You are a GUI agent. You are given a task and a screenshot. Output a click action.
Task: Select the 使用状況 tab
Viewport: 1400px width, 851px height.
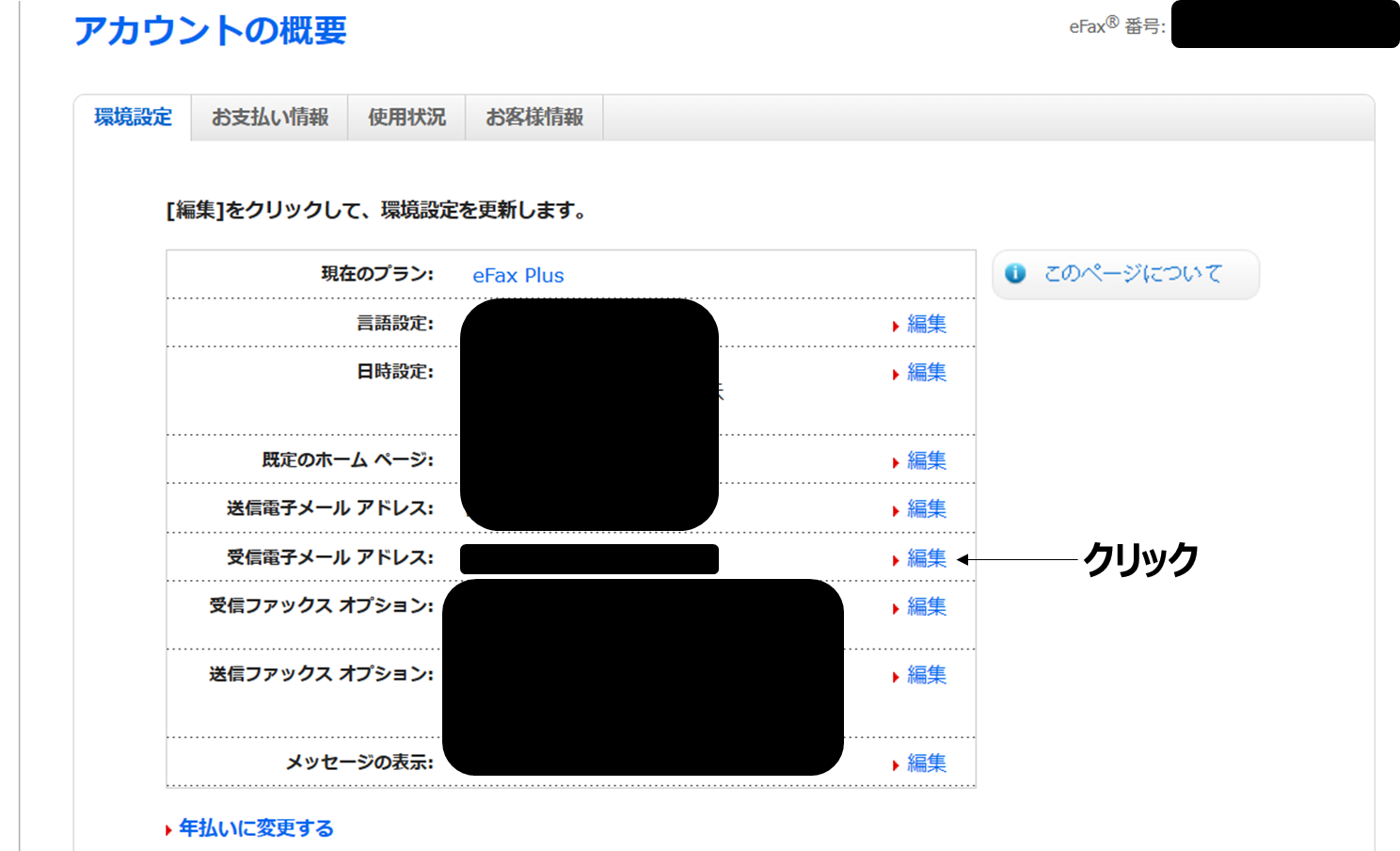[x=406, y=118]
